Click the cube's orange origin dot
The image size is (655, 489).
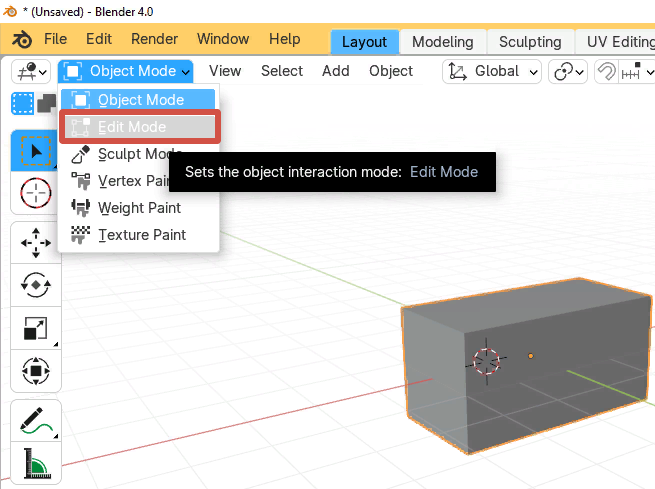pos(531,356)
